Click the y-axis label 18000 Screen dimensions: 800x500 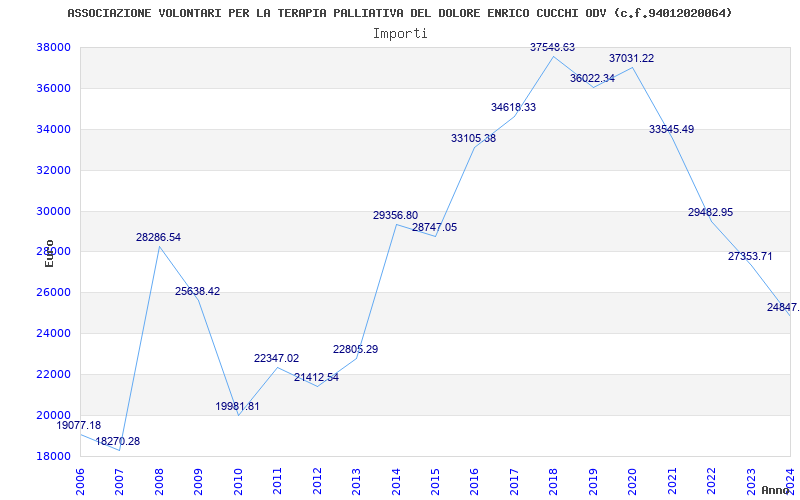click(x=53, y=456)
